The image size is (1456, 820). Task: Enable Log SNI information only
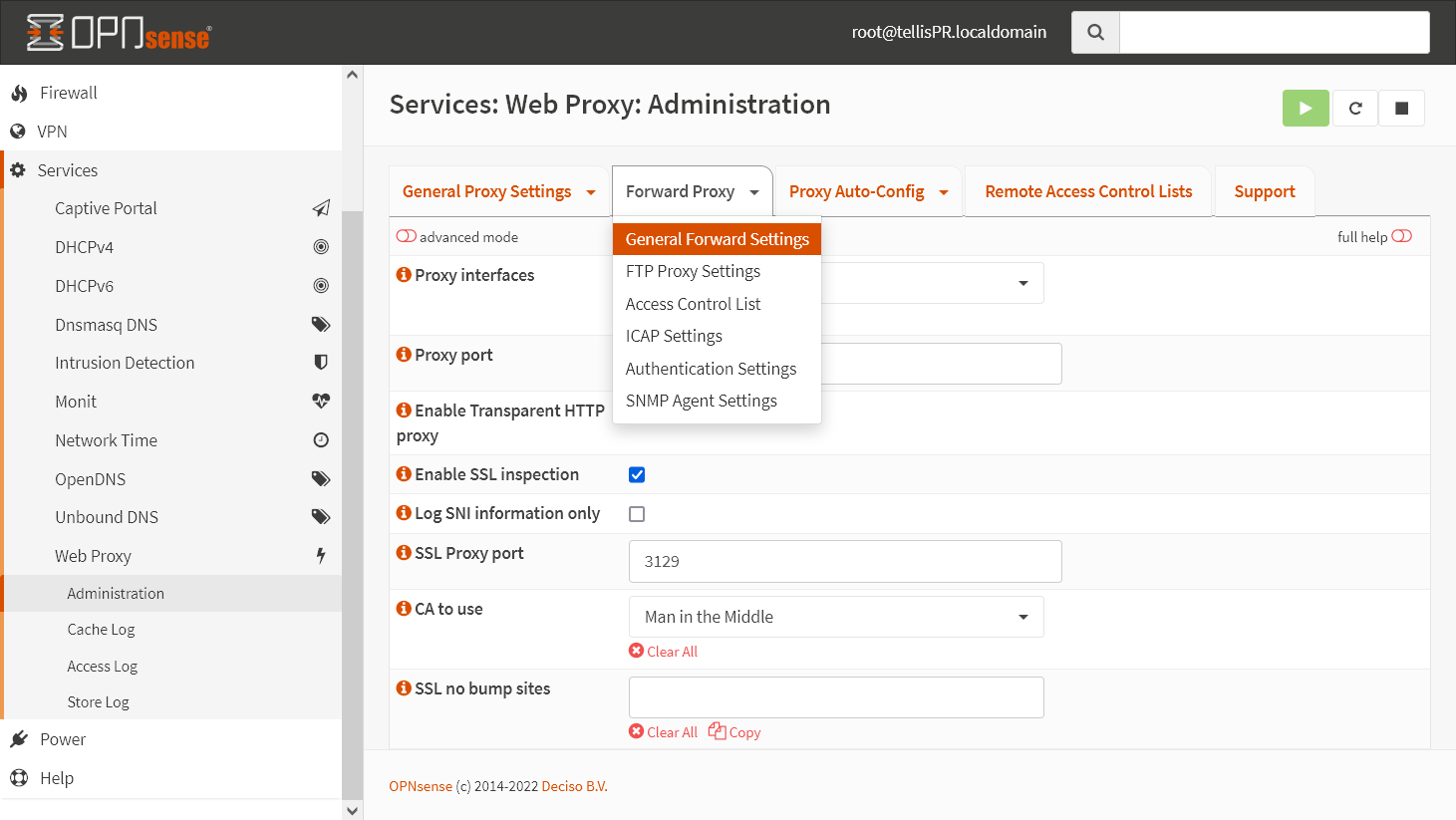click(x=637, y=513)
